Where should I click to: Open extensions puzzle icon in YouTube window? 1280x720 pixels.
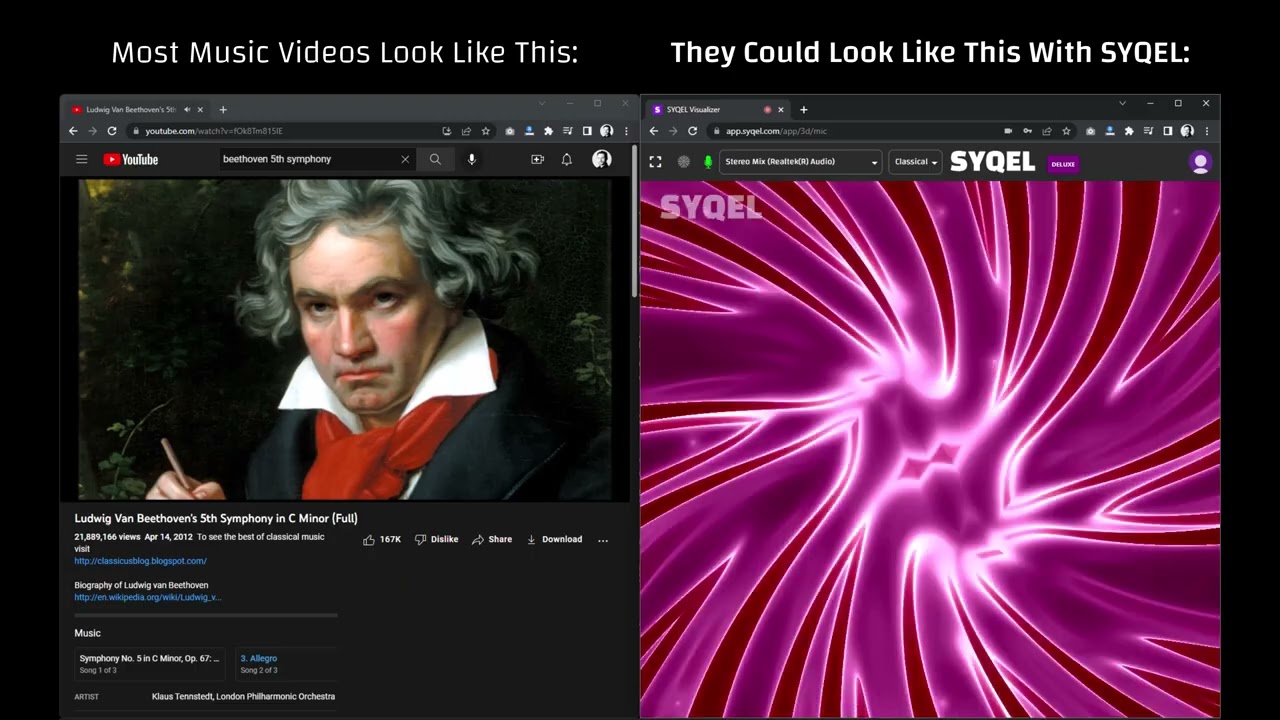548,131
